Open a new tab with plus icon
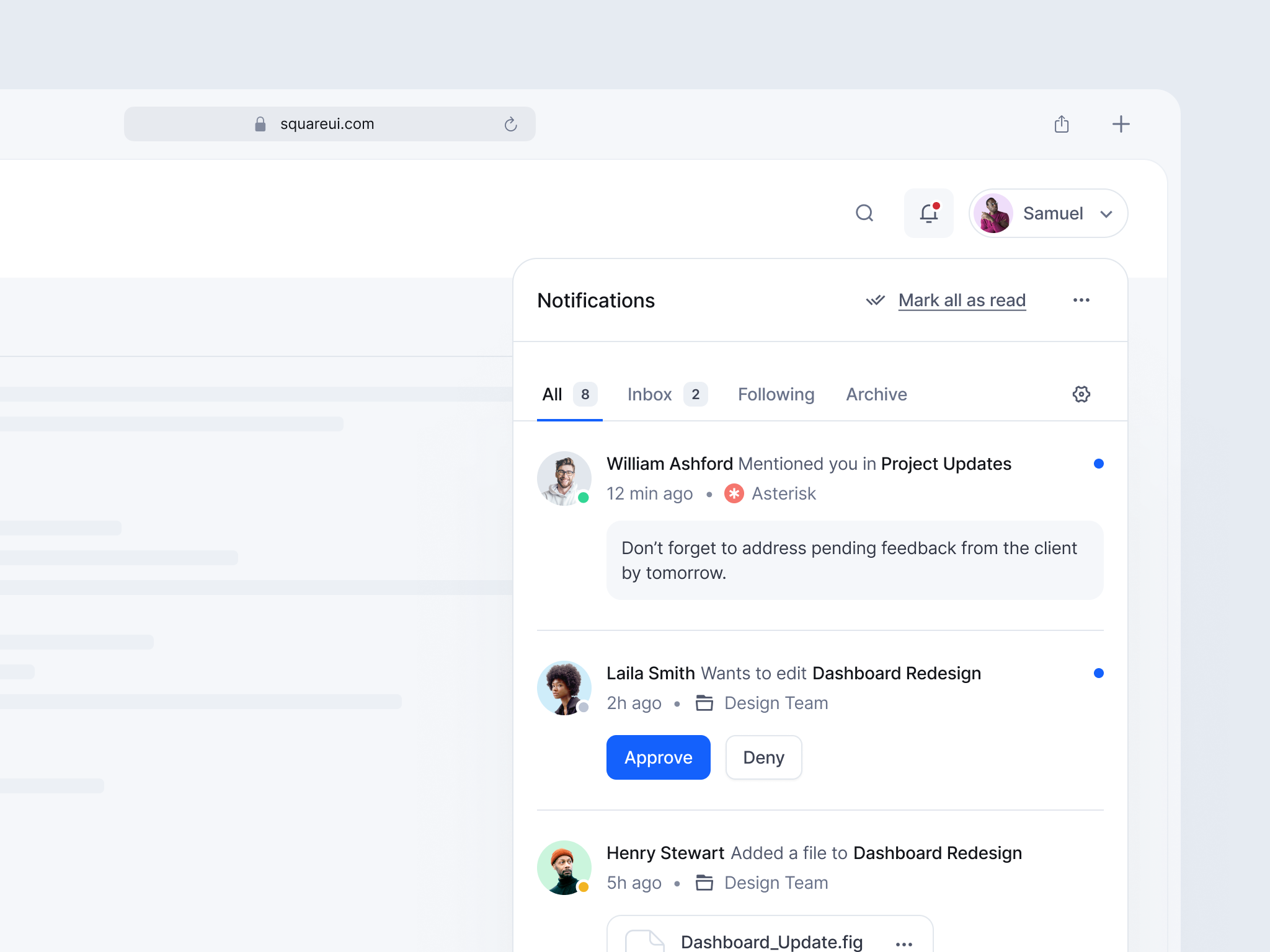The width and height of the screenshot is (1270, 952). pyautogui.click(x=1121, y=124)
